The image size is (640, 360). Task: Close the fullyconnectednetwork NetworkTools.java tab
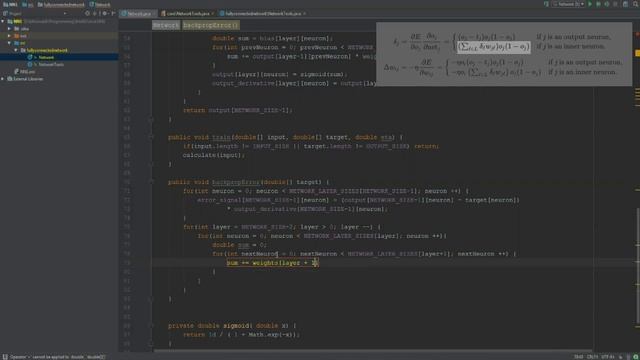coord(304,13)
